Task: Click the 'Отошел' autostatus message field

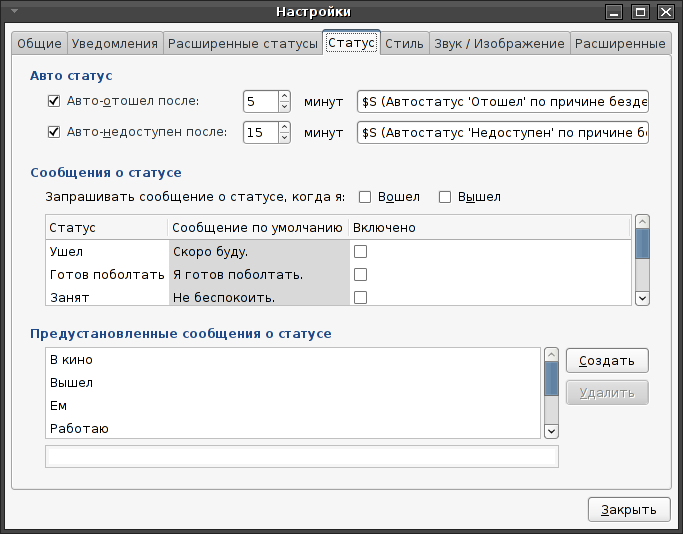Action: 503,101
